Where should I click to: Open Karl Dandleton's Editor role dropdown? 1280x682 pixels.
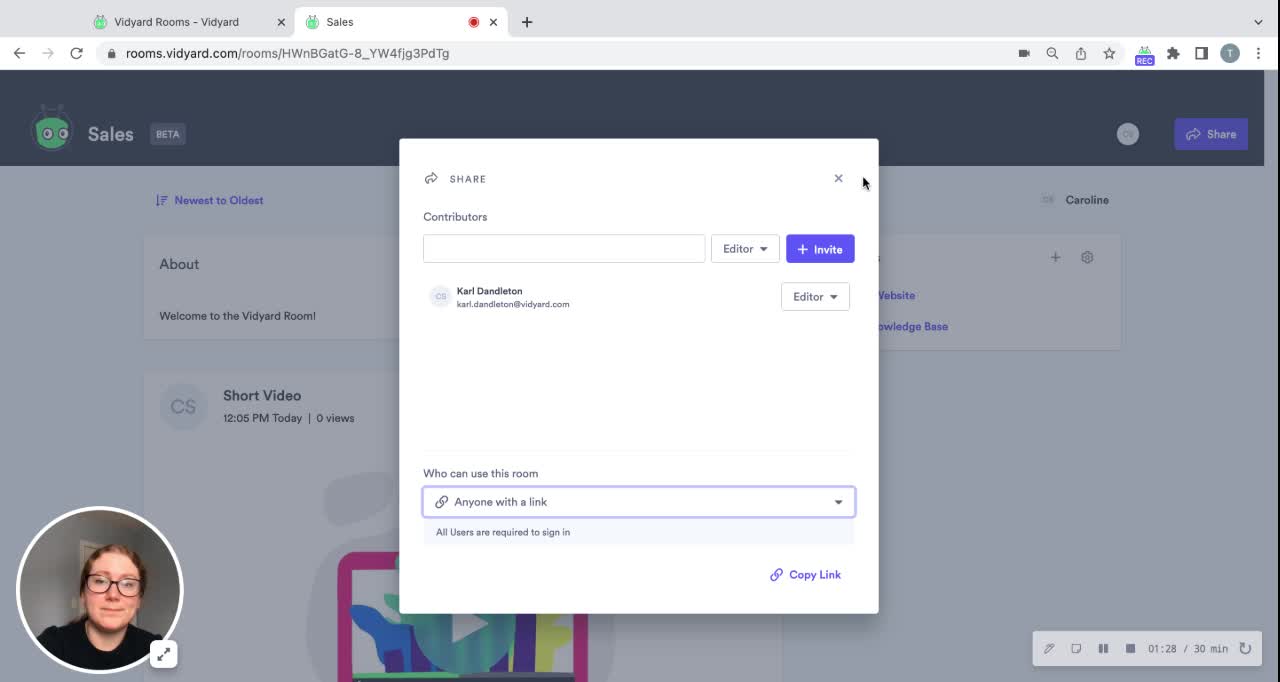(x=815, y=297)
